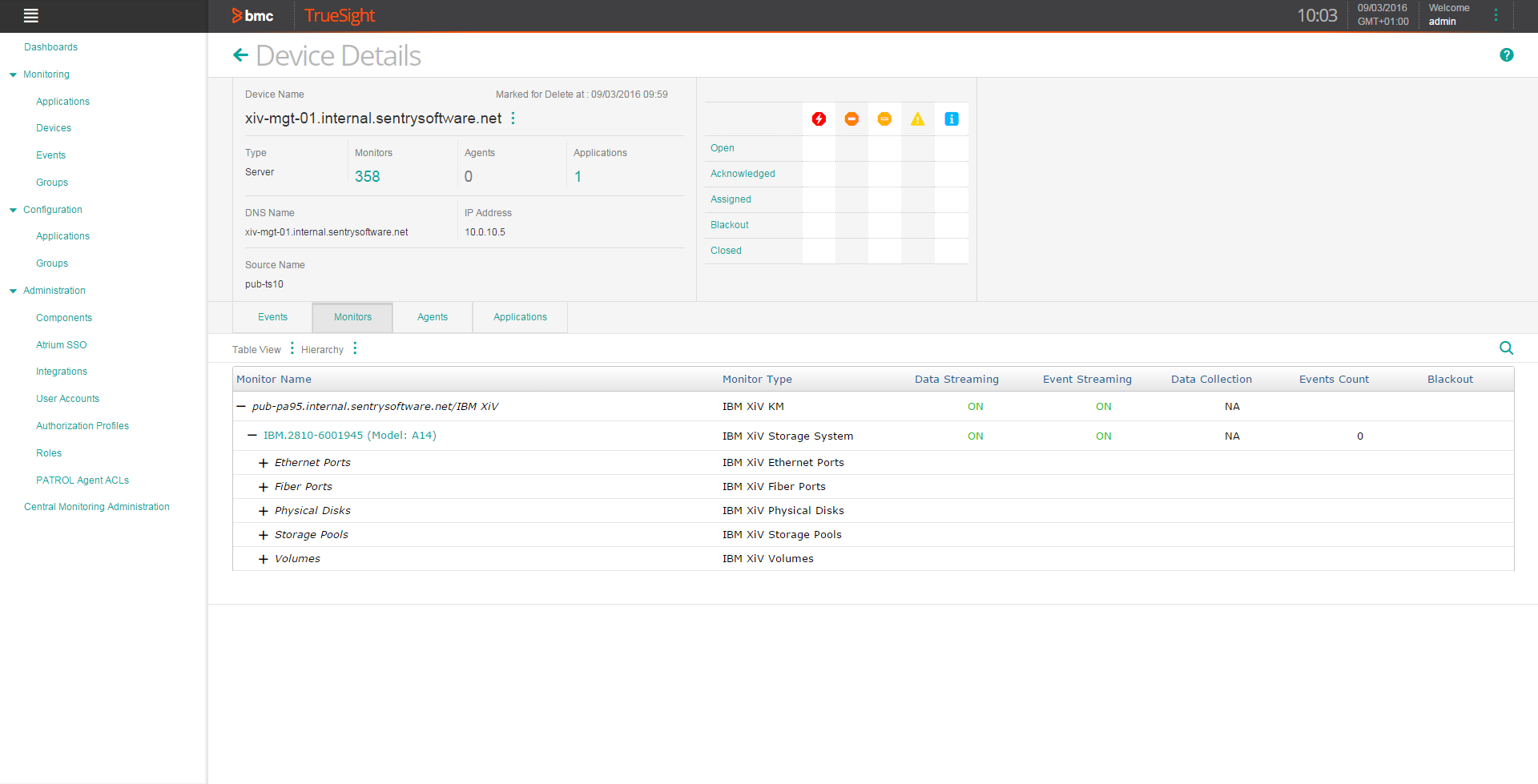This screenshot has height=784, width=1538.
Task: Sort by Data Streaming column header
Action: [x=956, y=380]
